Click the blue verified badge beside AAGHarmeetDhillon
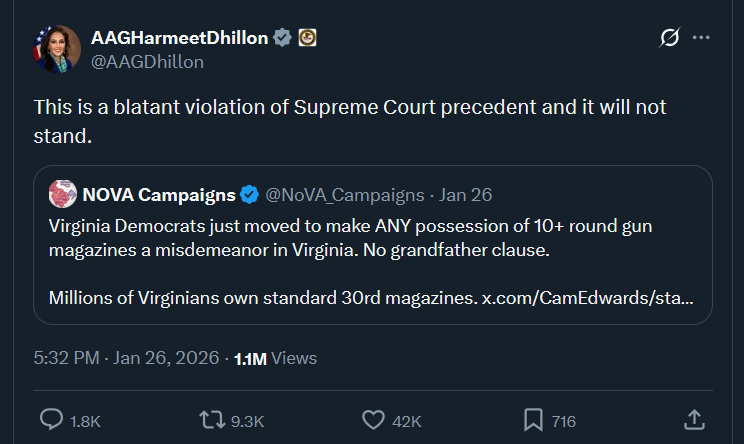 tap(284, 38)
